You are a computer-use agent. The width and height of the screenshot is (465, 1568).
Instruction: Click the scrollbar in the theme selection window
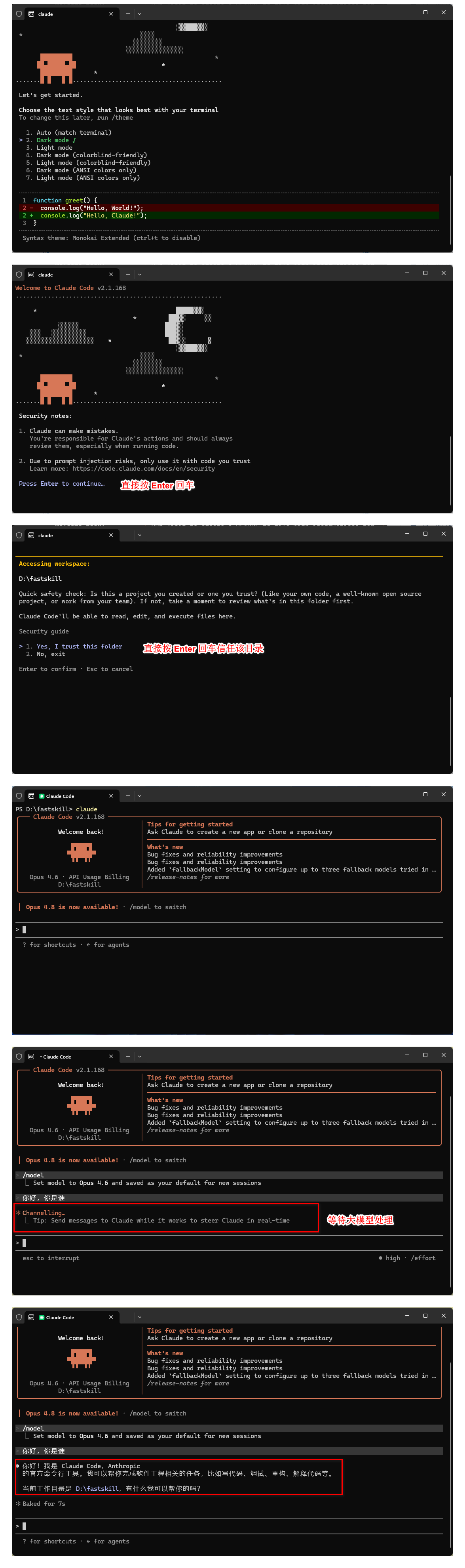tap(450, 210)
